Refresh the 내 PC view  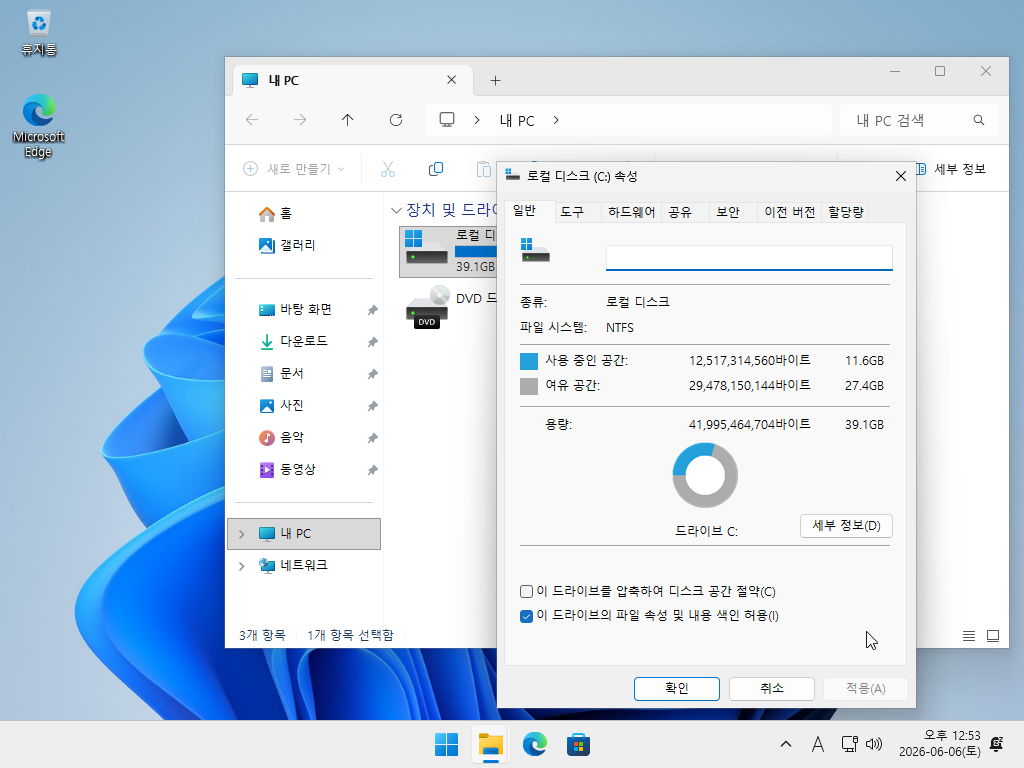(x=396, y=120)
